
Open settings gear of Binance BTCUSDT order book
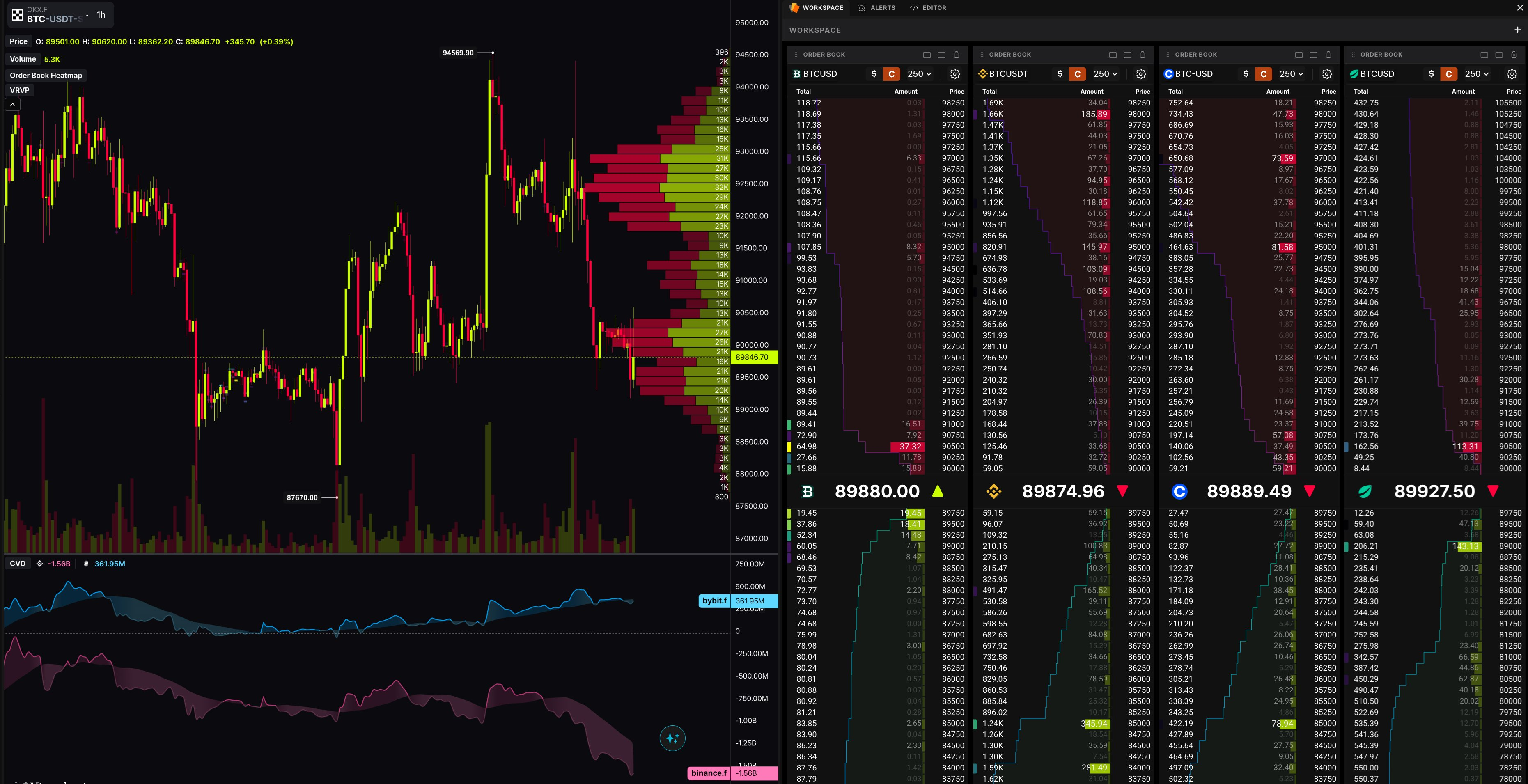click(x=1140, y=74)
